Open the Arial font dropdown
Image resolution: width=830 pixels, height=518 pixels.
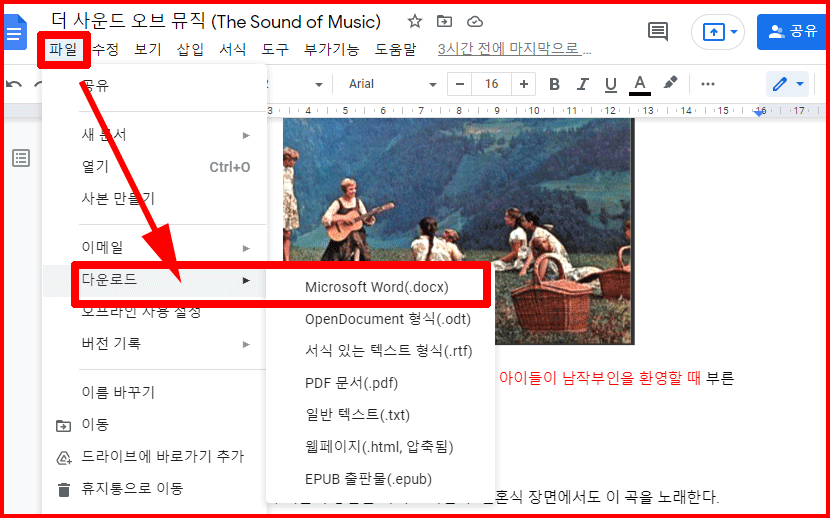[392, 84]
